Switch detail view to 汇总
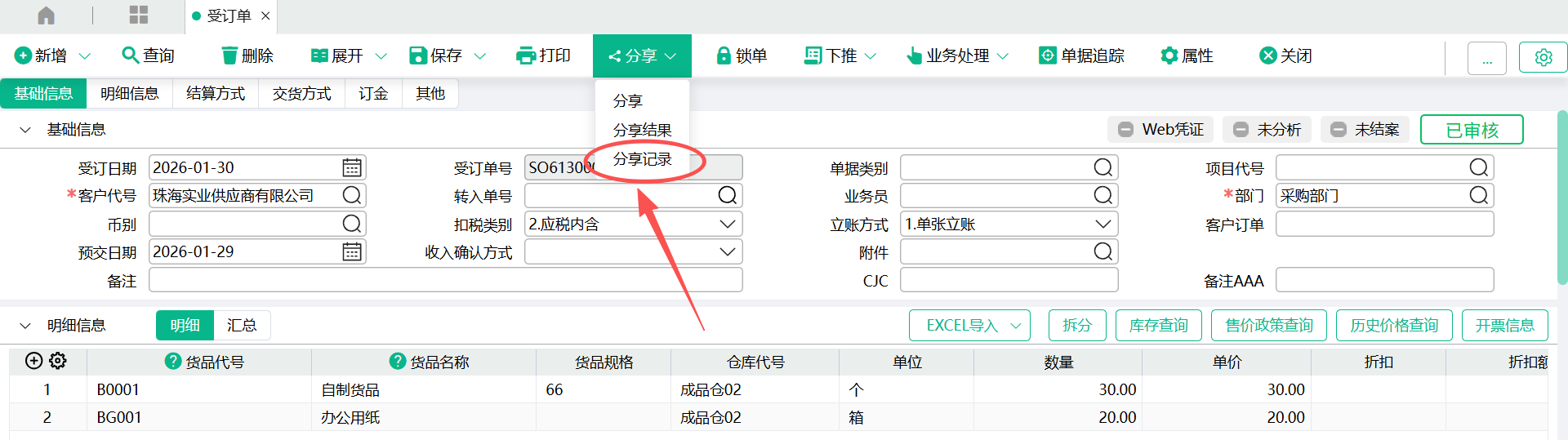 pyautogui.click(x=242, y=326)
